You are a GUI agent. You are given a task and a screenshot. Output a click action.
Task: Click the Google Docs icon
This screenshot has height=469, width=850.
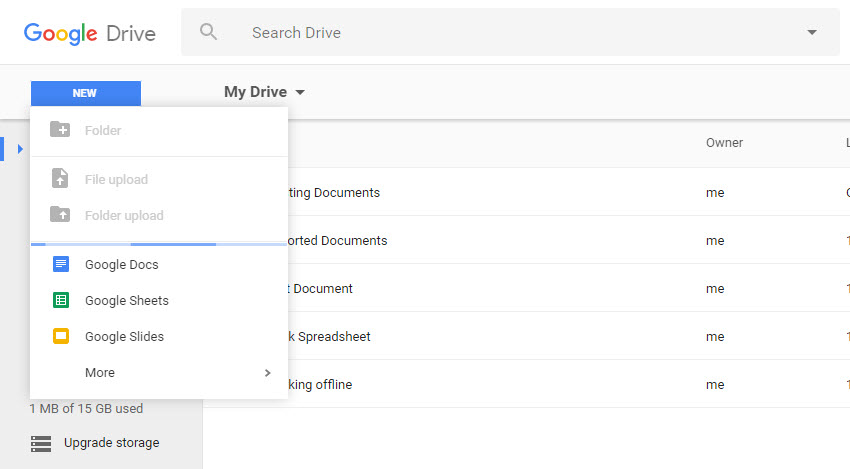[61, 264]
